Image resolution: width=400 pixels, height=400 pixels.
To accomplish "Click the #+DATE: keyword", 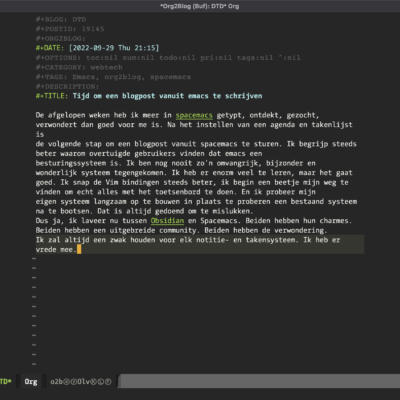I will [x=50, y=48].
